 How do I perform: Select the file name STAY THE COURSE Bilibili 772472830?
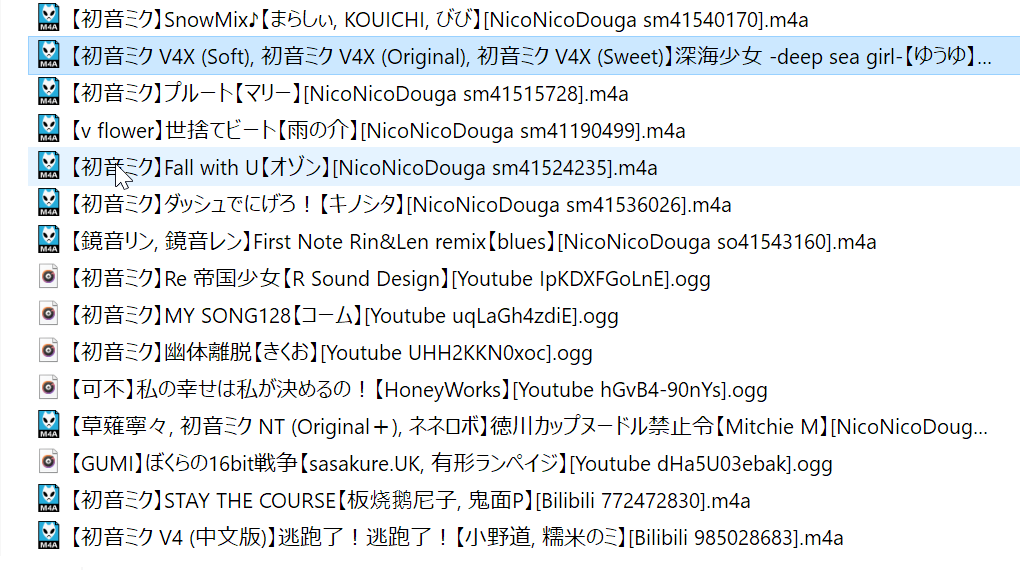tap(410, 501)
